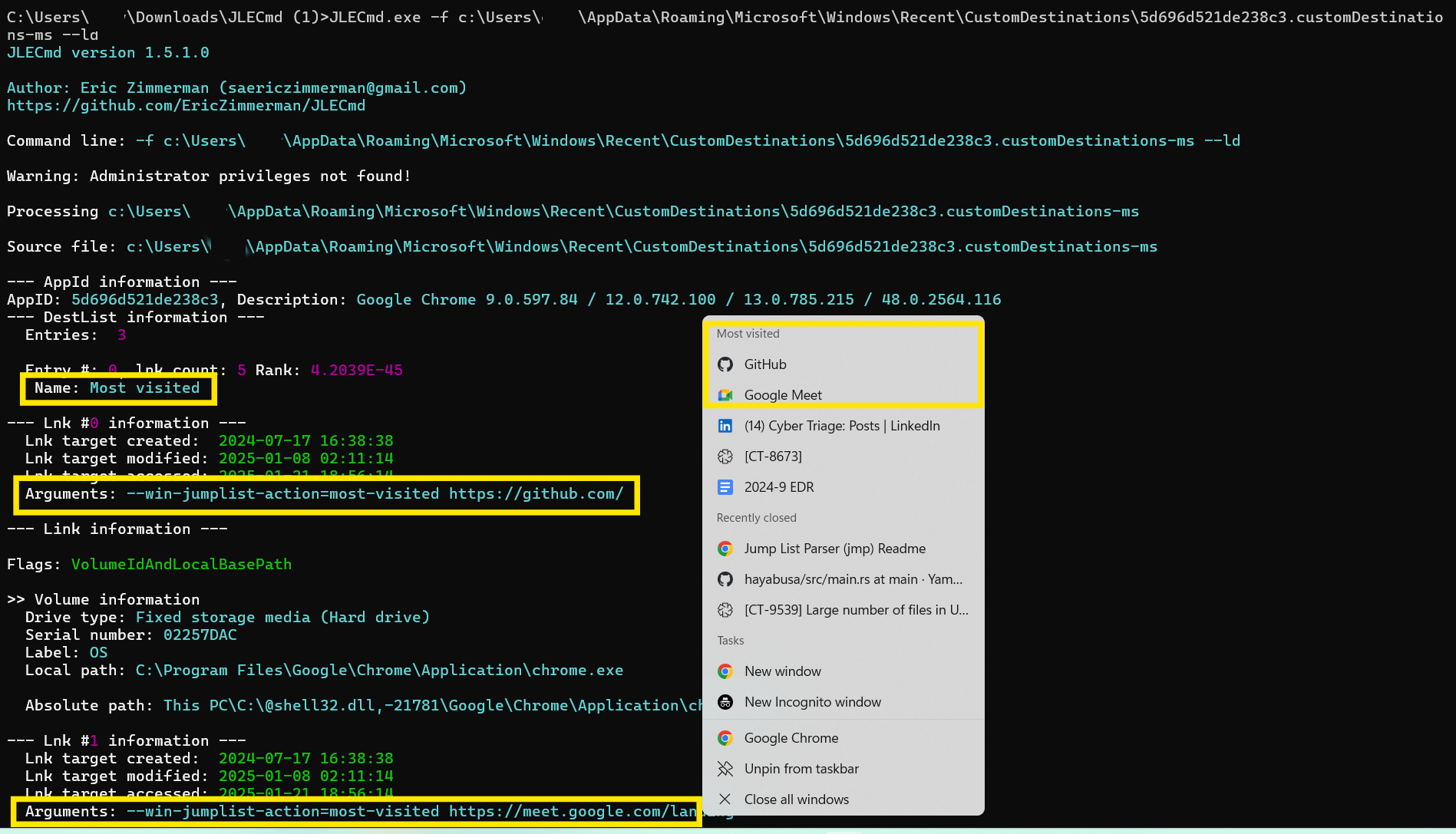Click the Chrome icon beside Jump List Parser Readme
Viewport: 1456px width, 834px height.
coord(725,549)
